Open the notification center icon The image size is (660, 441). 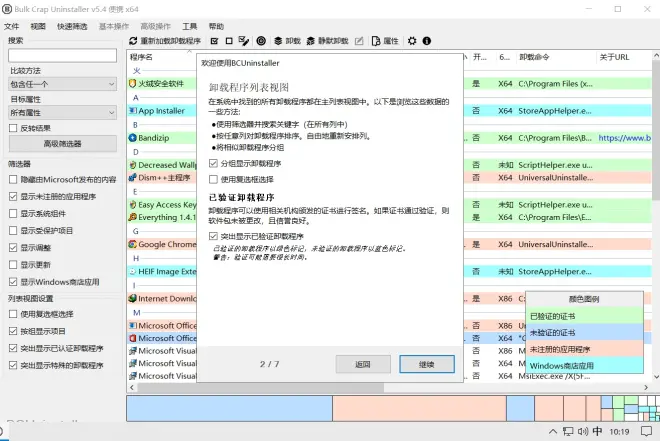pyautogui.click(x=646, y=431)
